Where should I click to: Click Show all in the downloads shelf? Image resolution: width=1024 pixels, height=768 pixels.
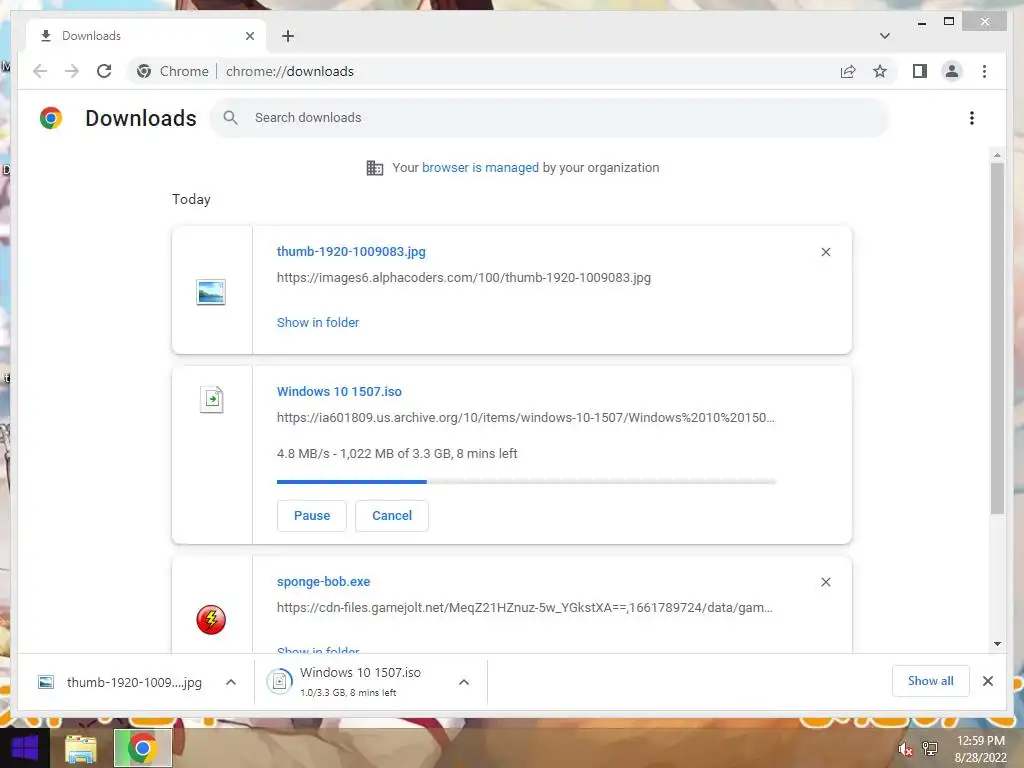pyautogui.click(x=931, y=681)
